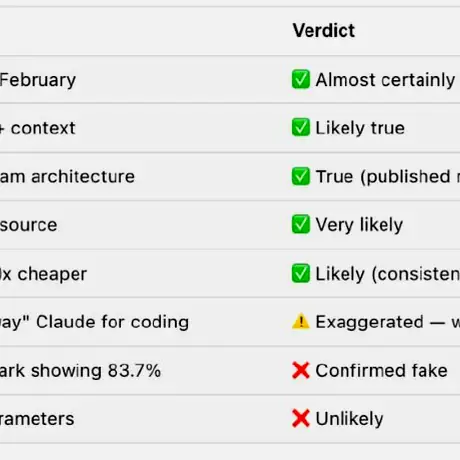Click green checkmark beside True (published

301,176
